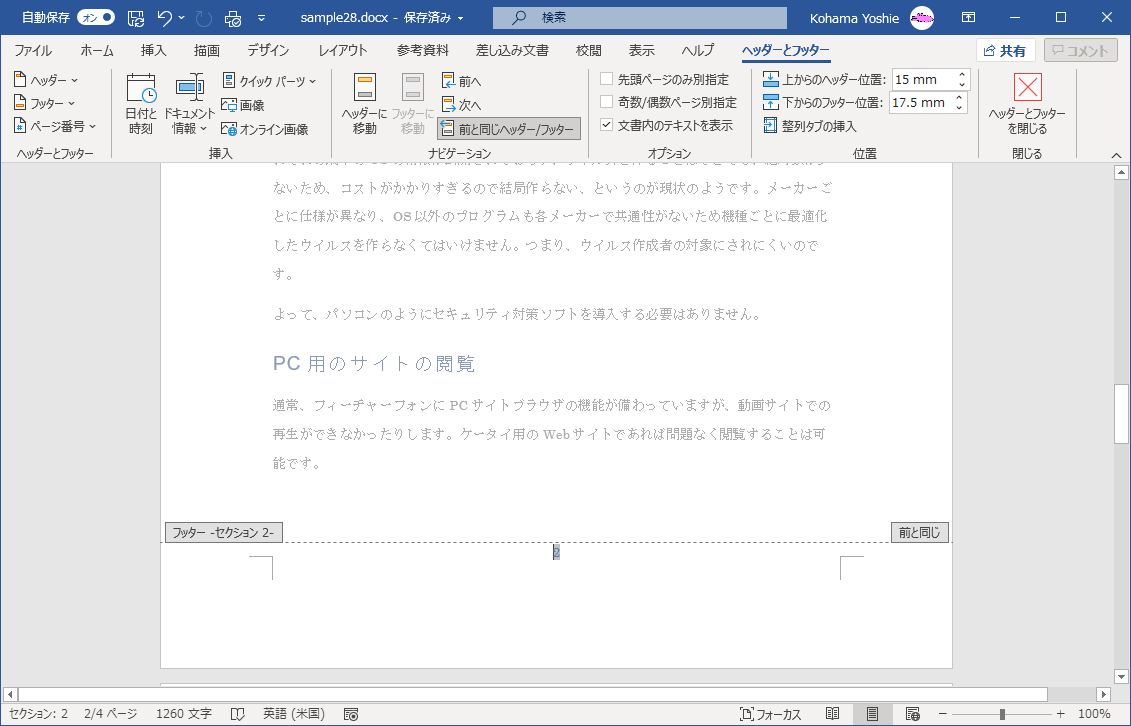
Task: Switch to フォーカス mode
Action: [770, 714]
